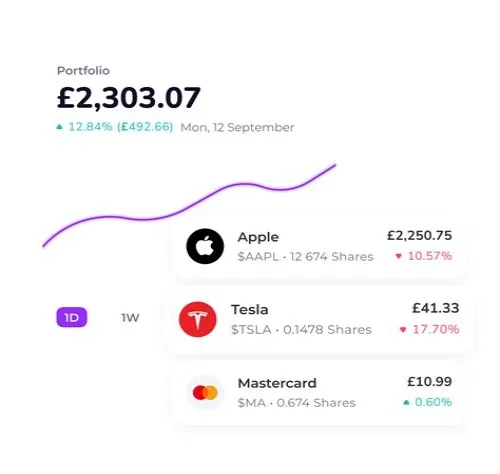The height and width of the screenshot is (474, 500).
Task: Click the red down arrow beside 17.70%
Action: (403, 329)
